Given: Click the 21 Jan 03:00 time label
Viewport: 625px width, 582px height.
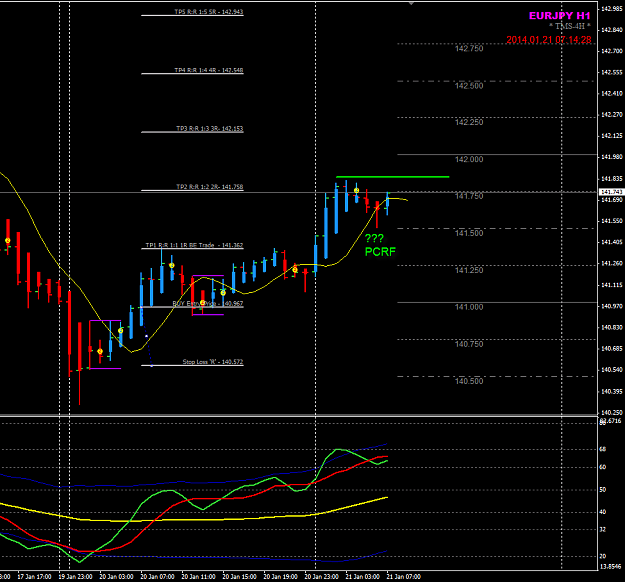Looking at the screenshot, I should tap(362, 577).
